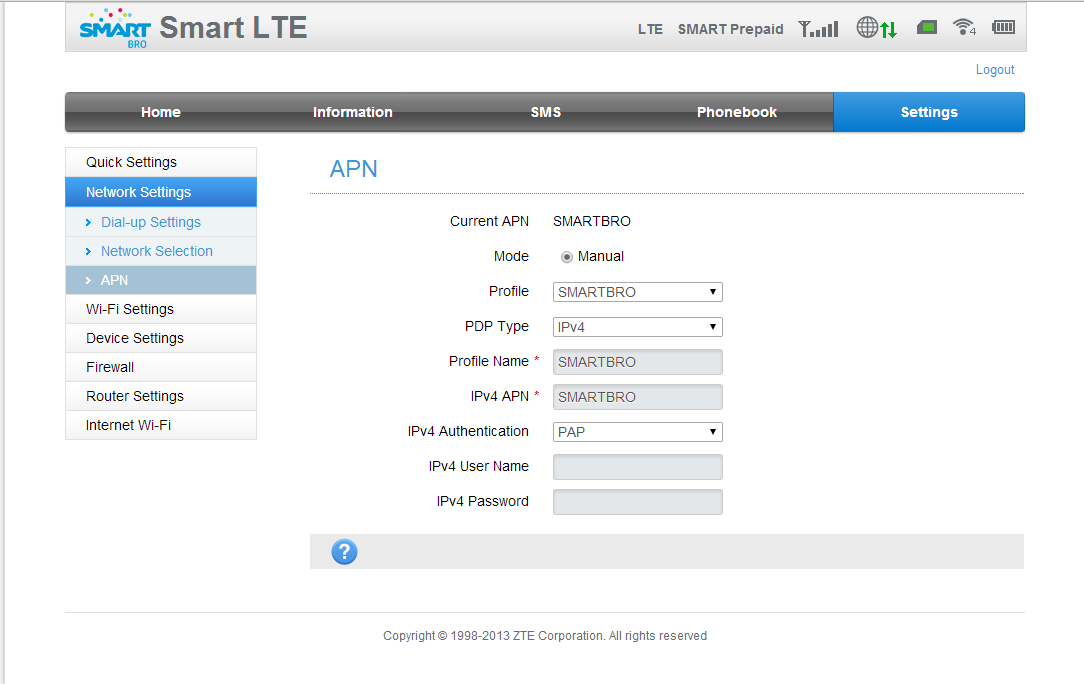
Task: Click the IPv4 User Name field
Action: [x=637, y=467]
